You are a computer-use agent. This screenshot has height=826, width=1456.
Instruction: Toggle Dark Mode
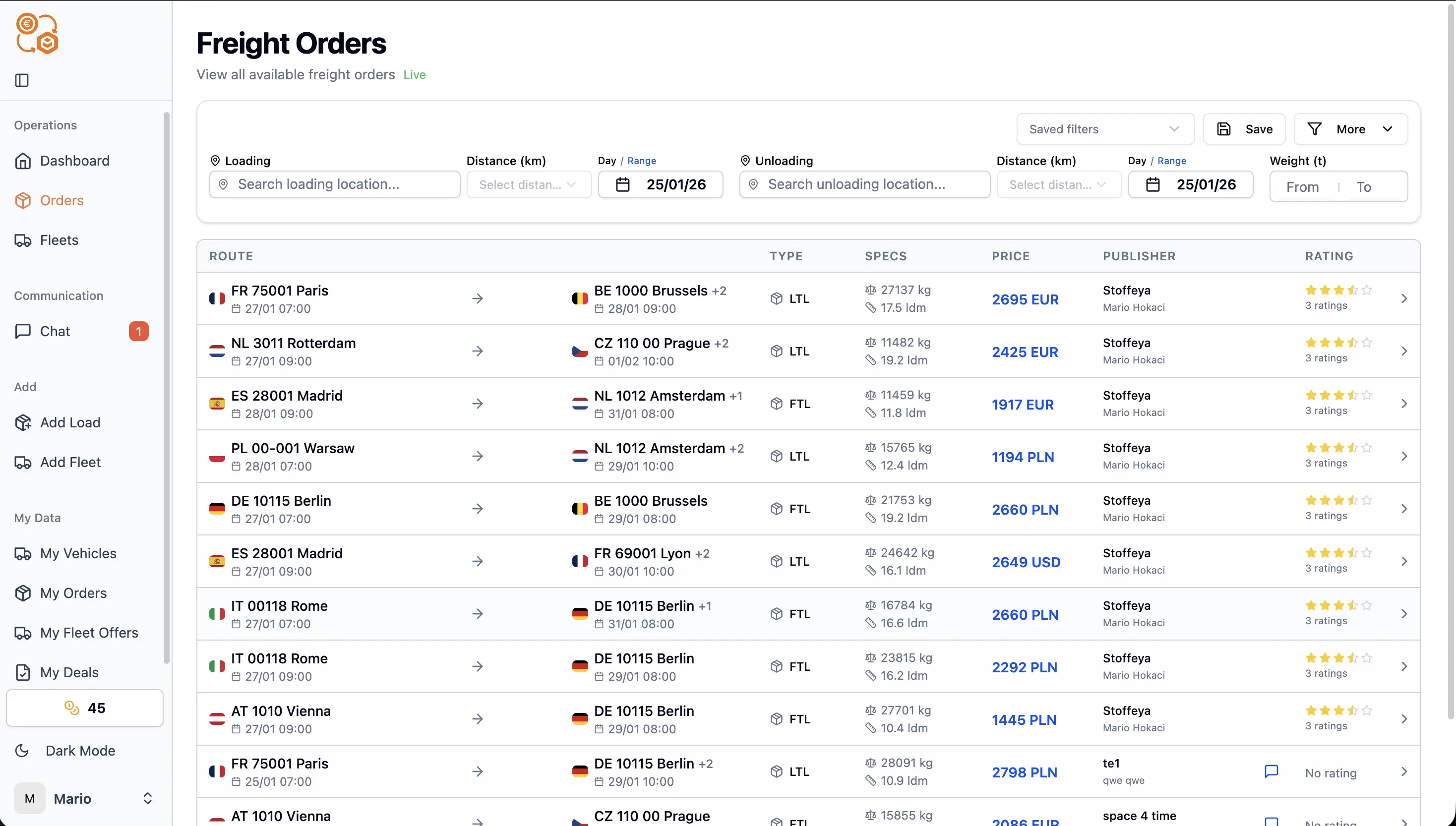click(x=22, y=750)
